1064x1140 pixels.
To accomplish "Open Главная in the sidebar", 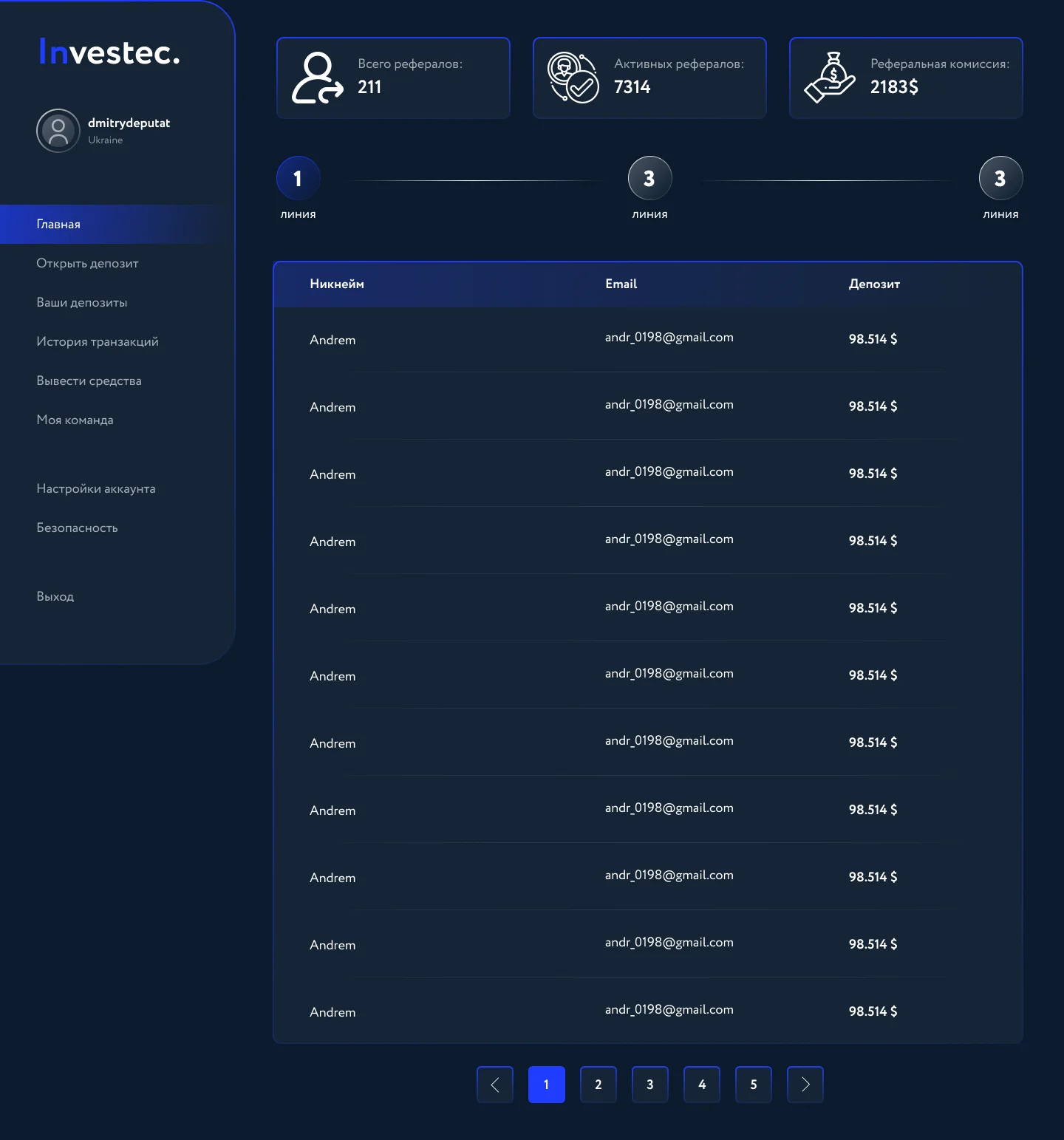I will 117,224.
